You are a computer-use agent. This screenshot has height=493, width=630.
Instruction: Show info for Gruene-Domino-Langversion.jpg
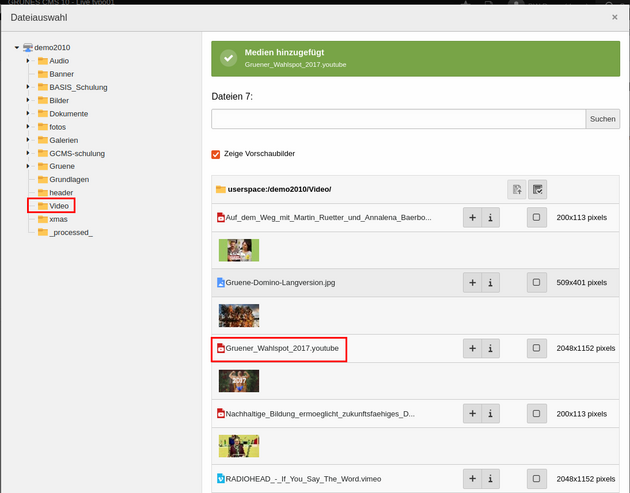[491, 282]
